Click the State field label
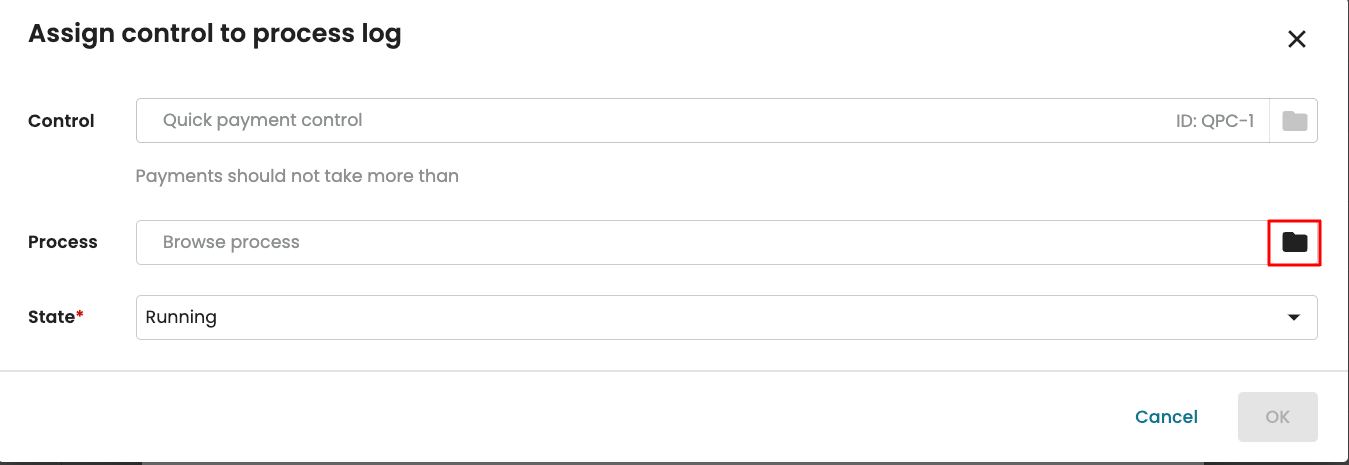1349x465 pixels. 51,317
